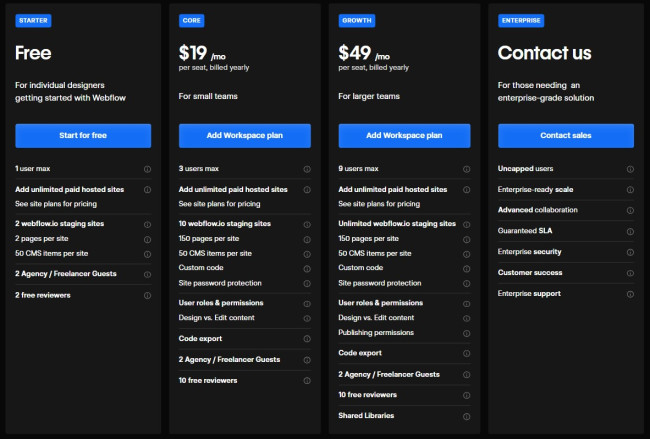The width and height of the screenshot is (650, 439).
Task: Click info icon beside '1 user max'
Action: coord(147,169)
